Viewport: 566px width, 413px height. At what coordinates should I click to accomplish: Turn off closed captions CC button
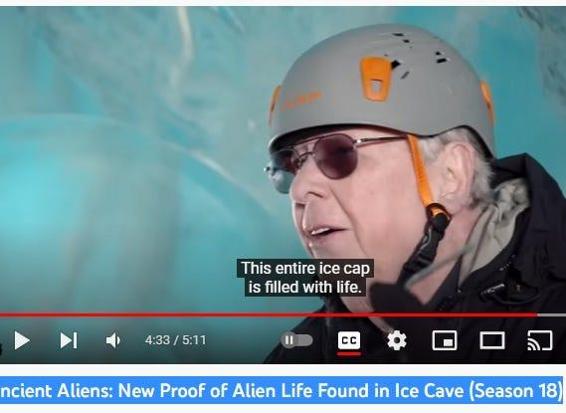pyautogui.click(x=349, y=340)
